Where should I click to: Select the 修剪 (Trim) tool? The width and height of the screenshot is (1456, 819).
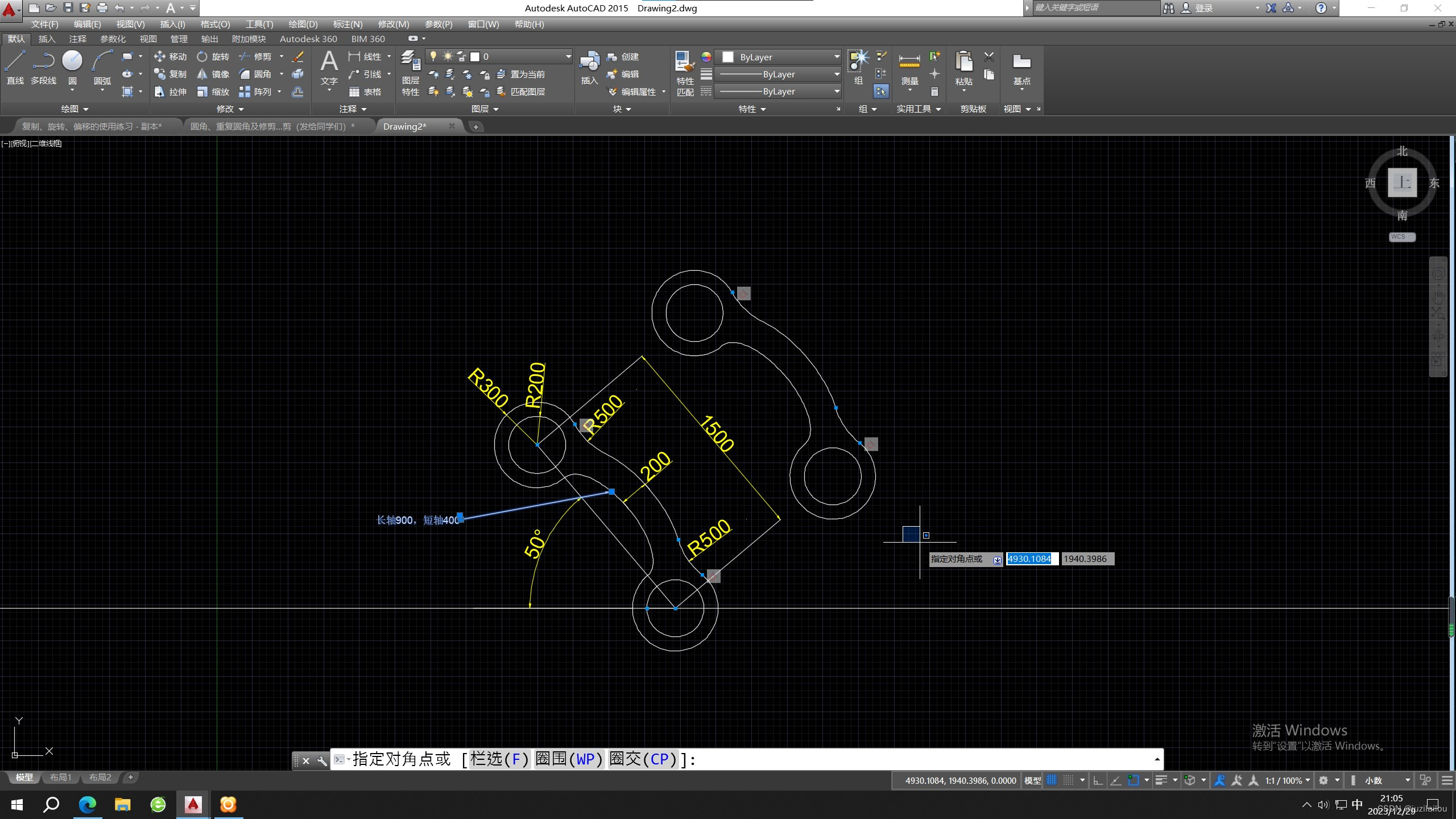pyautogui.click(x=255, y=56)
